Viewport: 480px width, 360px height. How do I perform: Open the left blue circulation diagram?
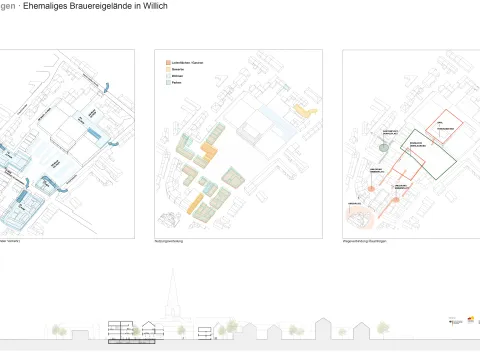67,144
